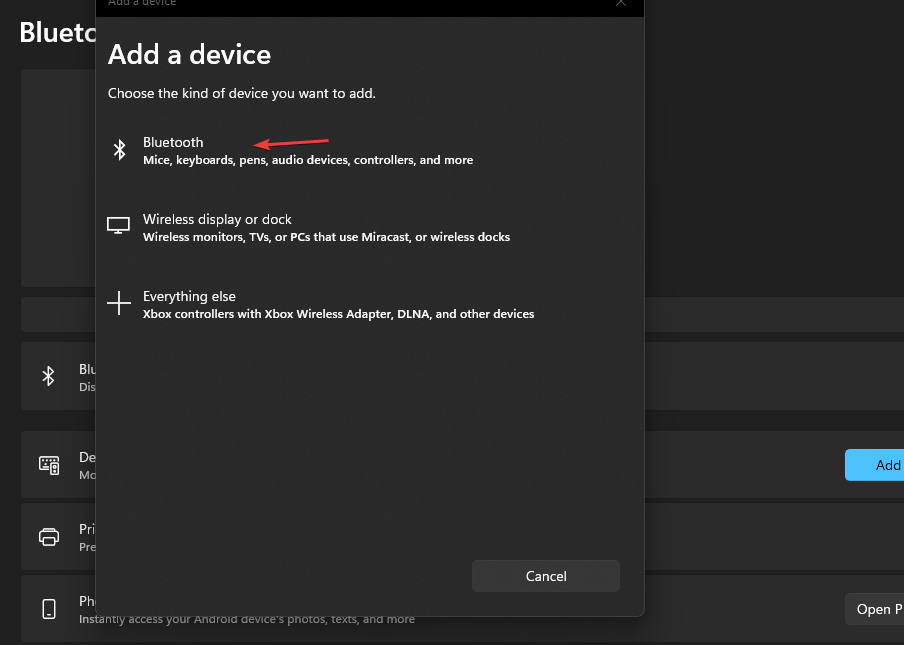Click the Bluetooth icon in the dialog
The image size is (904, 645).
coord(119,150)
